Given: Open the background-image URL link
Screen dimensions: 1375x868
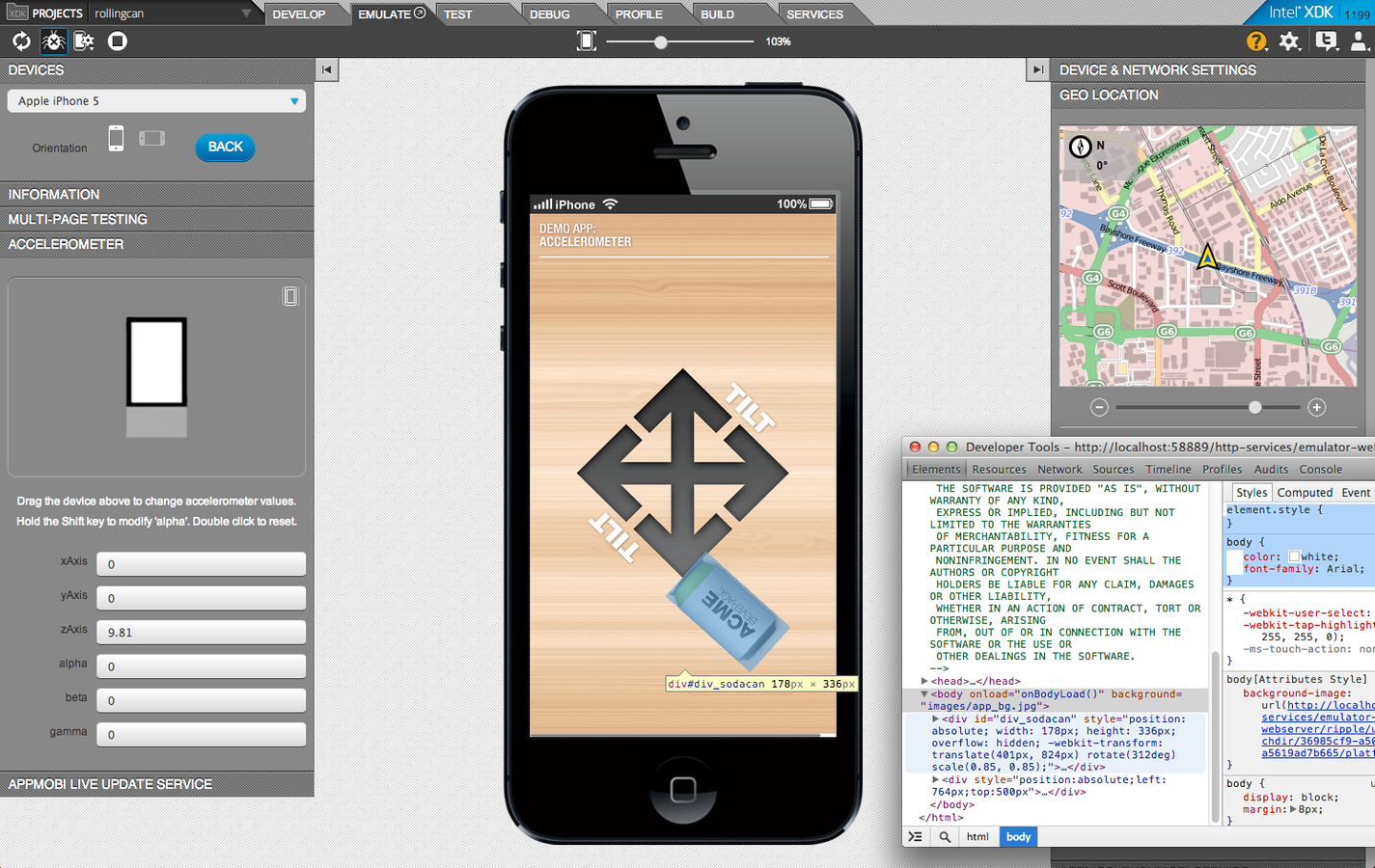Looking at the screenshot, I should click(x=1318, y=729).
